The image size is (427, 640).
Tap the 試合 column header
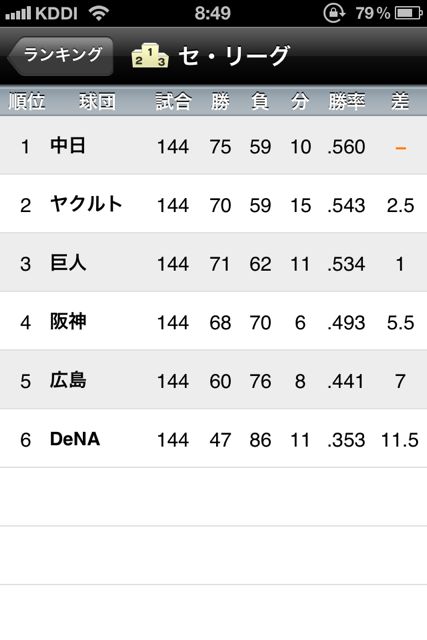173,101
